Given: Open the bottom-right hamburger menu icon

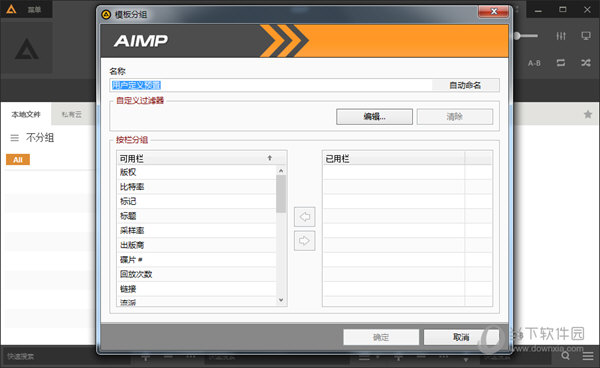Looking at the screenshot, I should [588, 356].
